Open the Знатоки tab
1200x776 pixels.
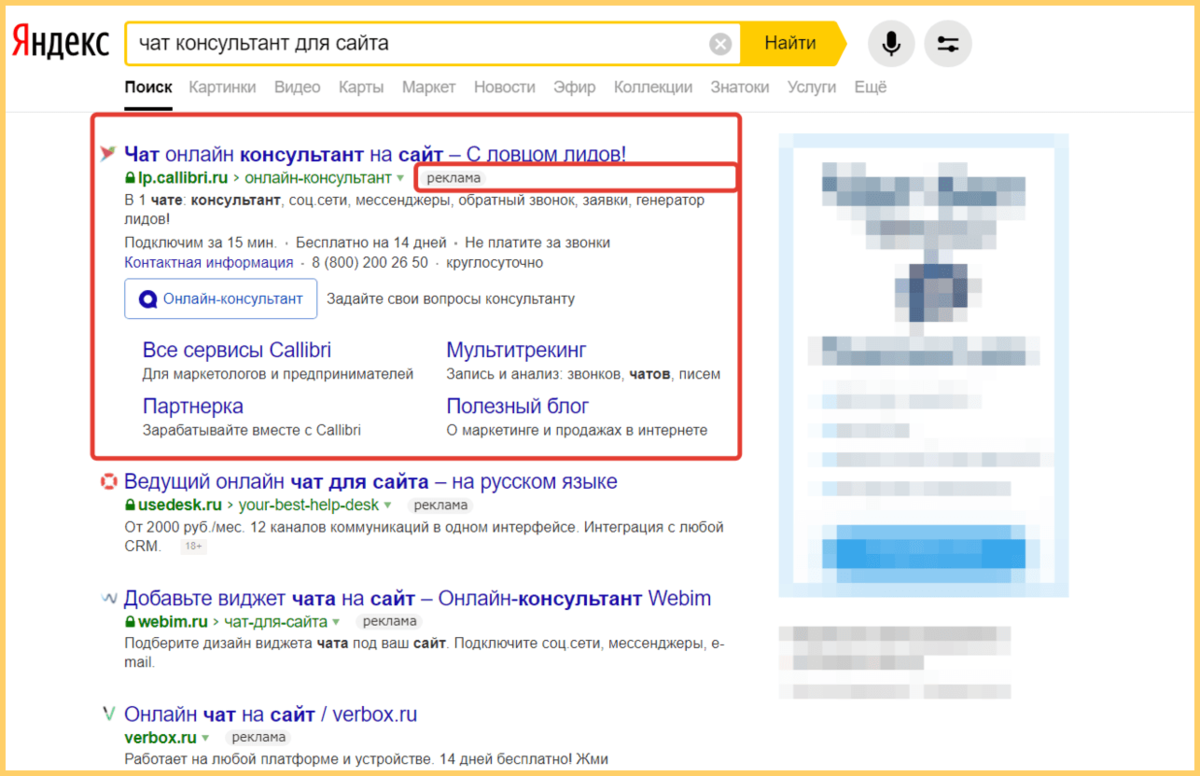click(740, 87)
